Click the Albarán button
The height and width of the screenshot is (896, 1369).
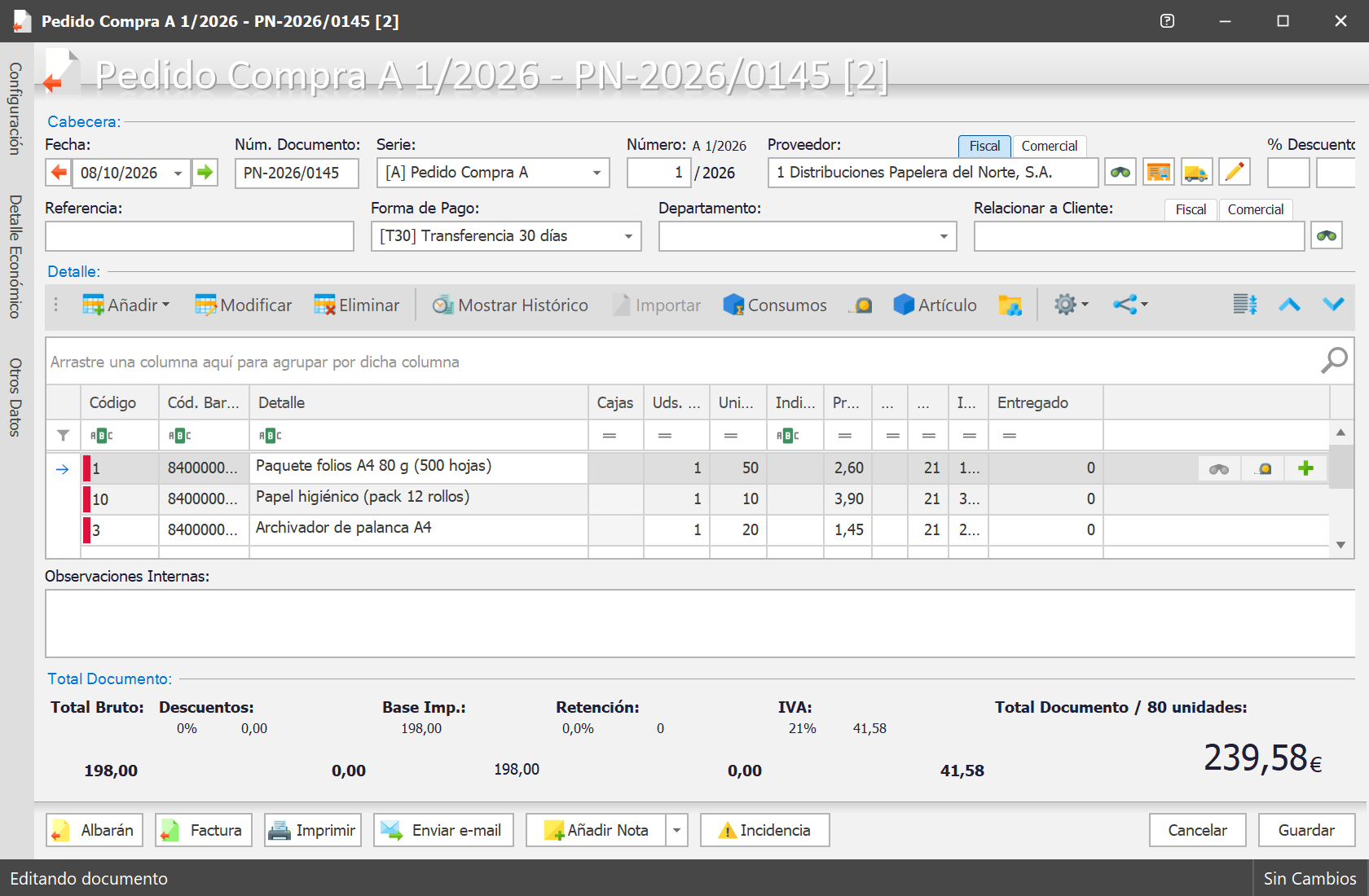coord(95,830)
